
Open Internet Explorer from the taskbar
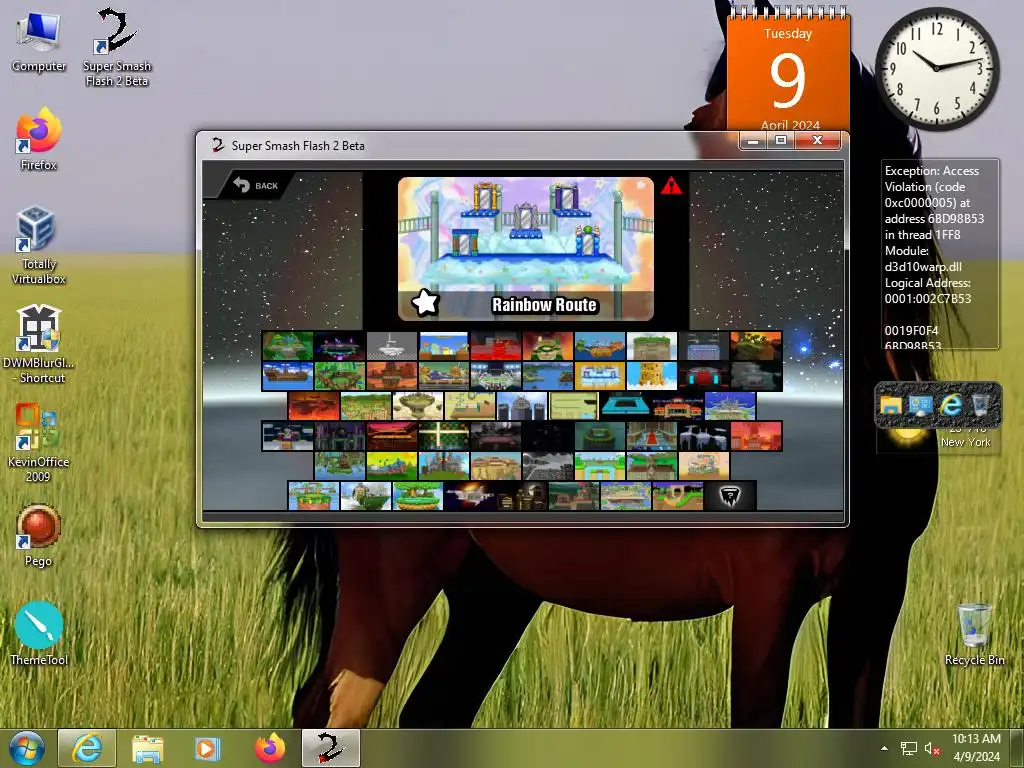coord(87,748)
